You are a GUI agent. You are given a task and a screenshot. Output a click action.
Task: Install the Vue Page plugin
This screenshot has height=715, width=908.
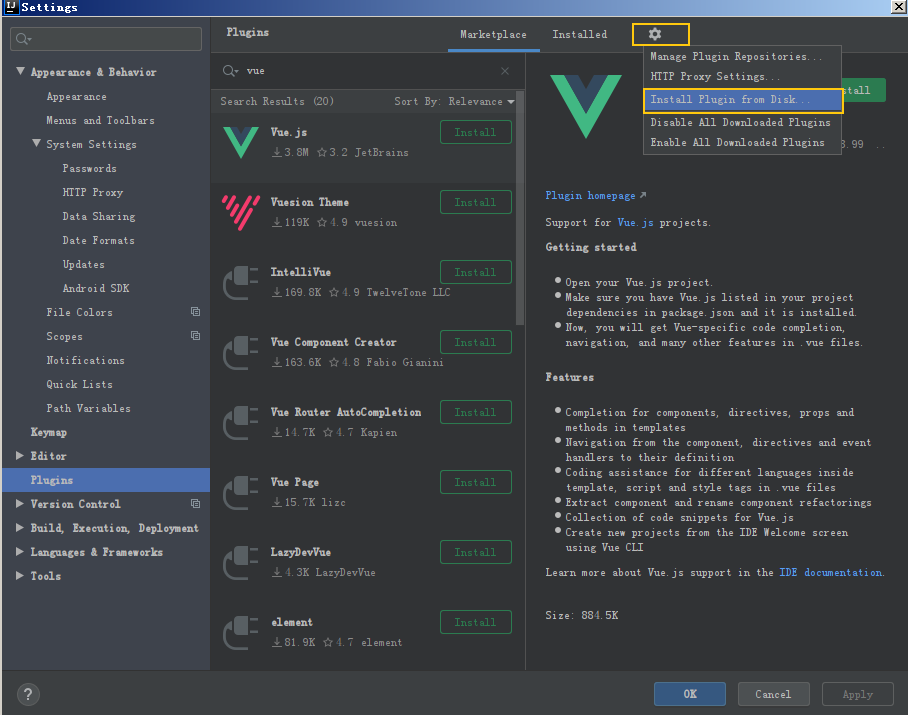[x=475, y=482]
